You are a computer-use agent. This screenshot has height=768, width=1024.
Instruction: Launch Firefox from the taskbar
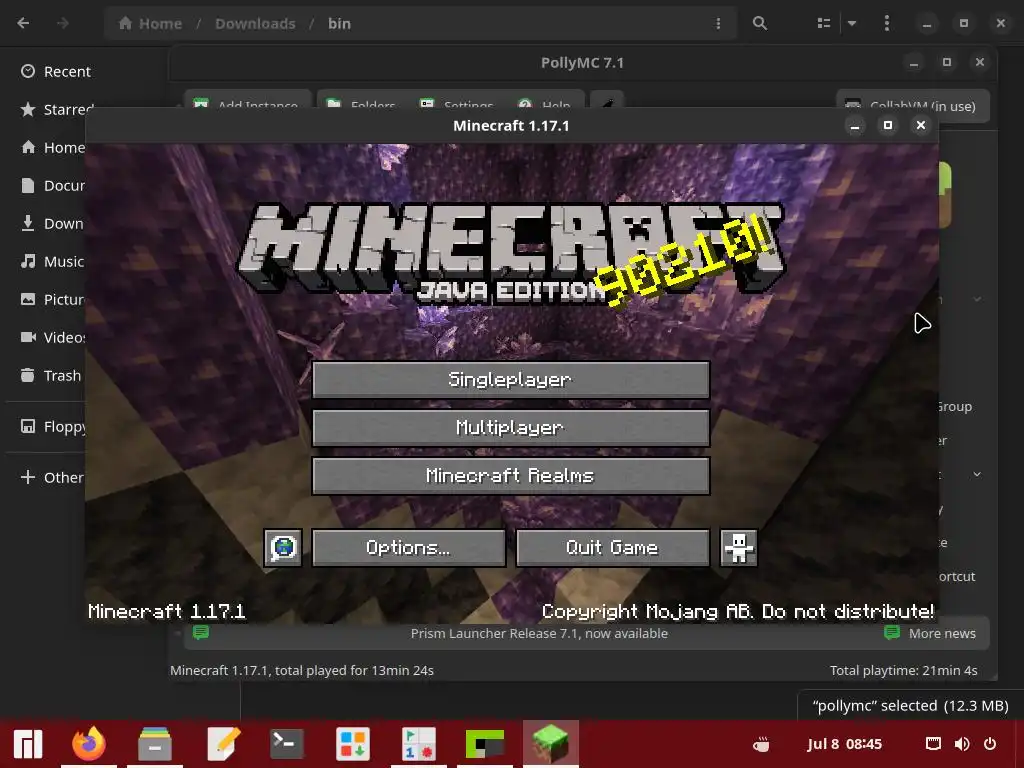(x=89, y=744)
